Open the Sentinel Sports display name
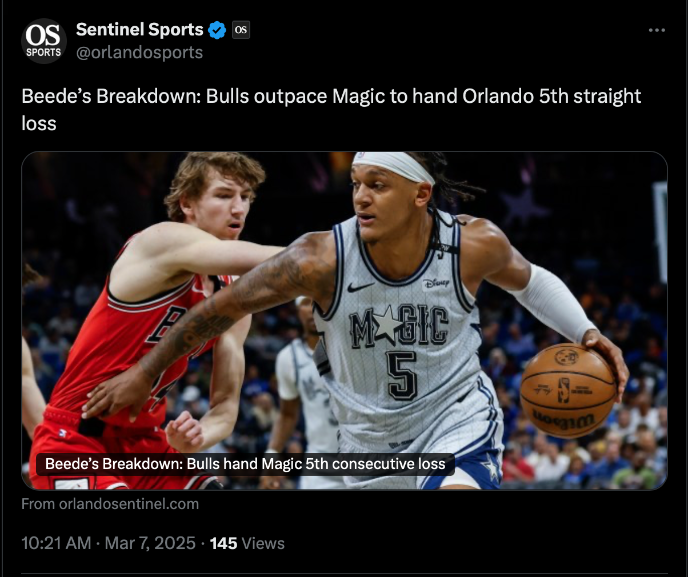The height and width of the screenshot is (577, 688). (x=140, y=29)
